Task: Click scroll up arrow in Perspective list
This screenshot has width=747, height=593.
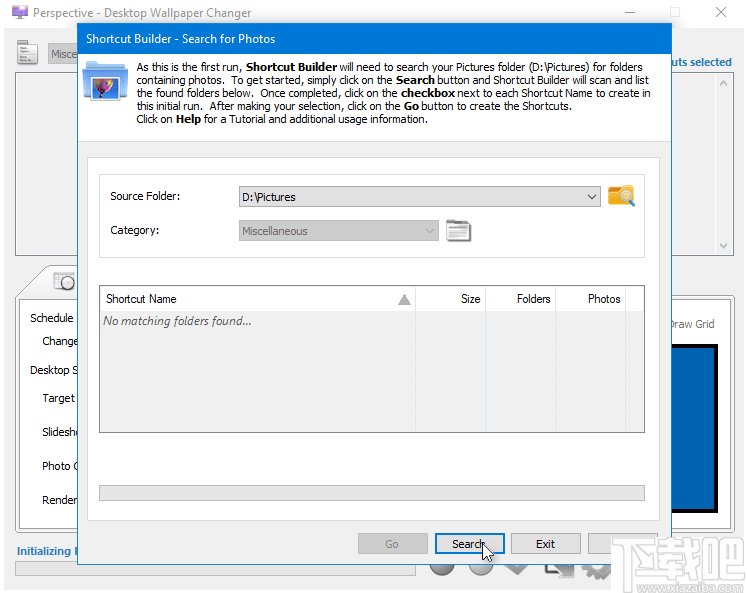Action: click(723, 83)
